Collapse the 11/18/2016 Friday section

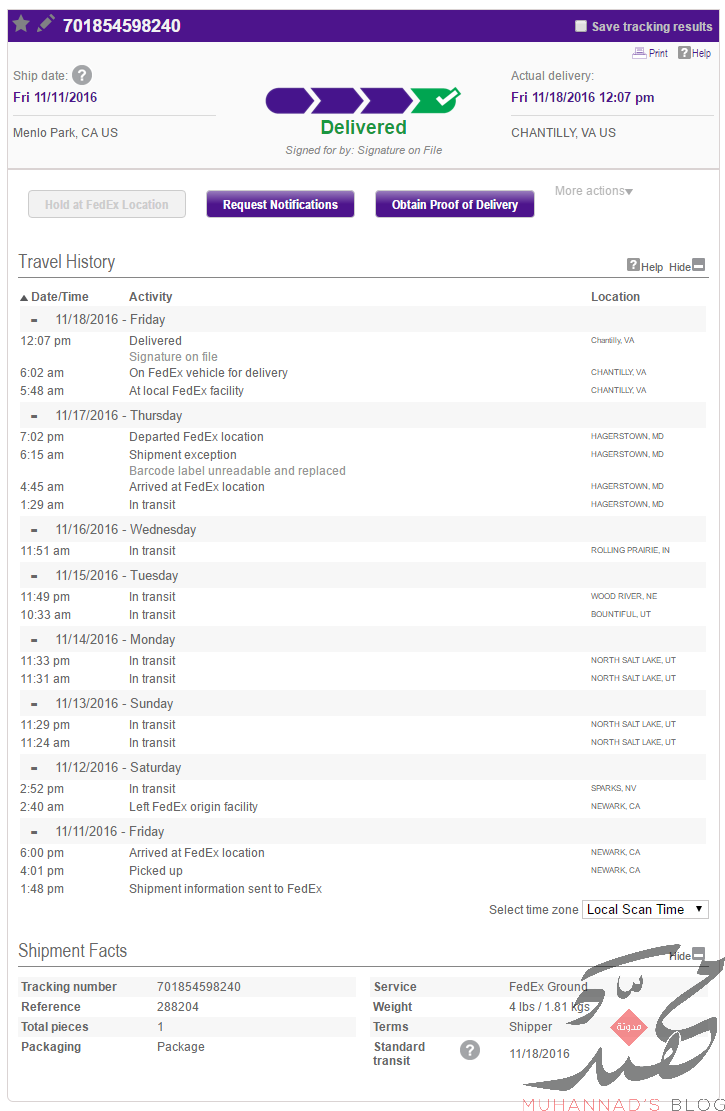click(x=34, y=320)
